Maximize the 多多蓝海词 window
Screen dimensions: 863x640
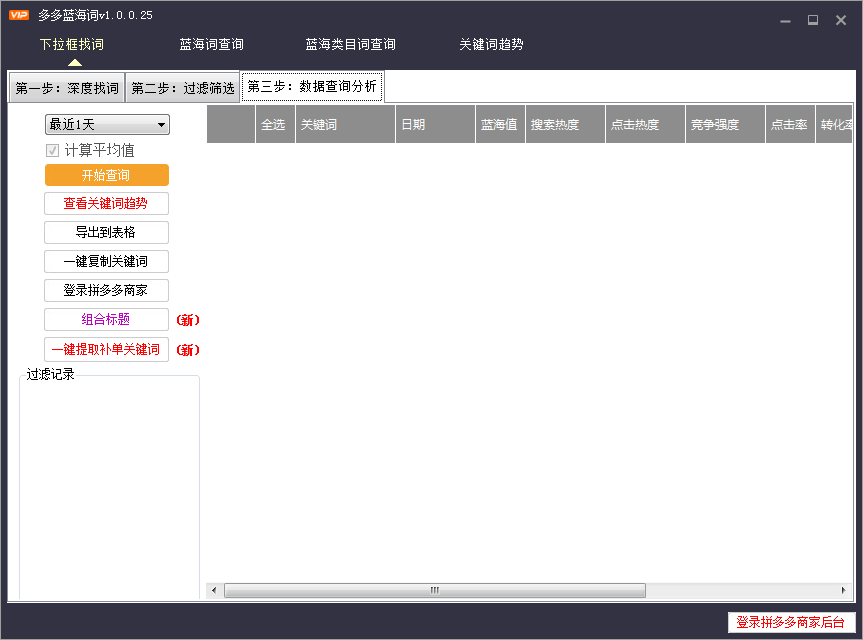(x=813, y=20)
